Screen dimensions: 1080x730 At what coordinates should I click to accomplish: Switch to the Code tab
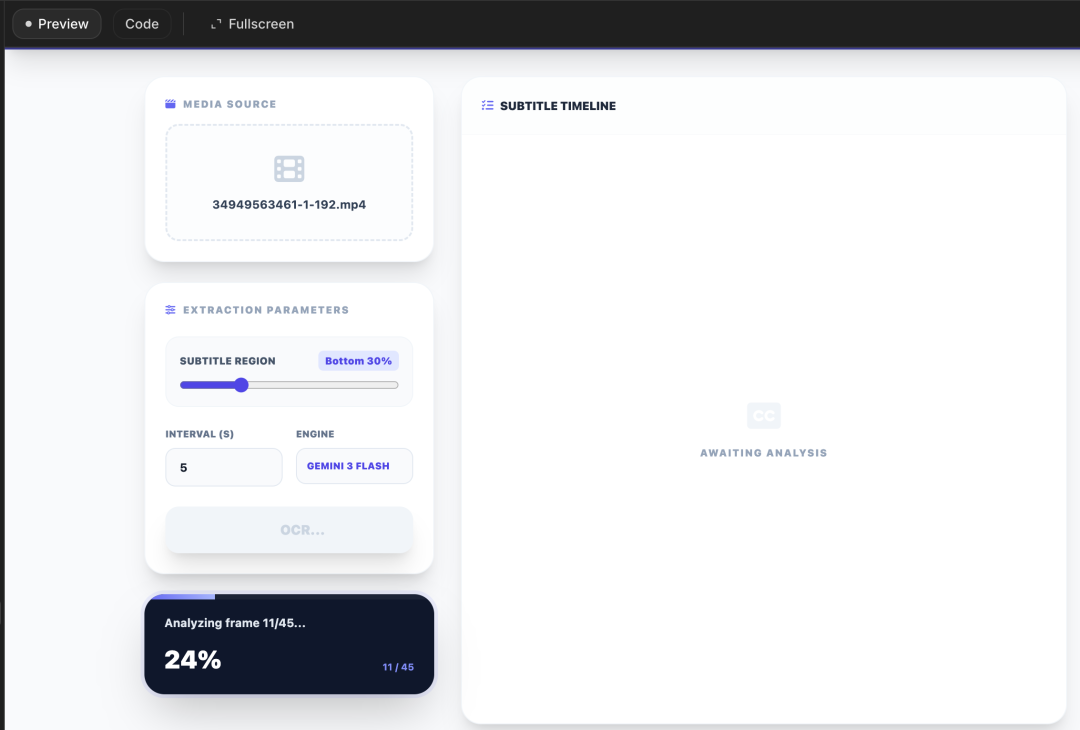click(x=141, y=23)
